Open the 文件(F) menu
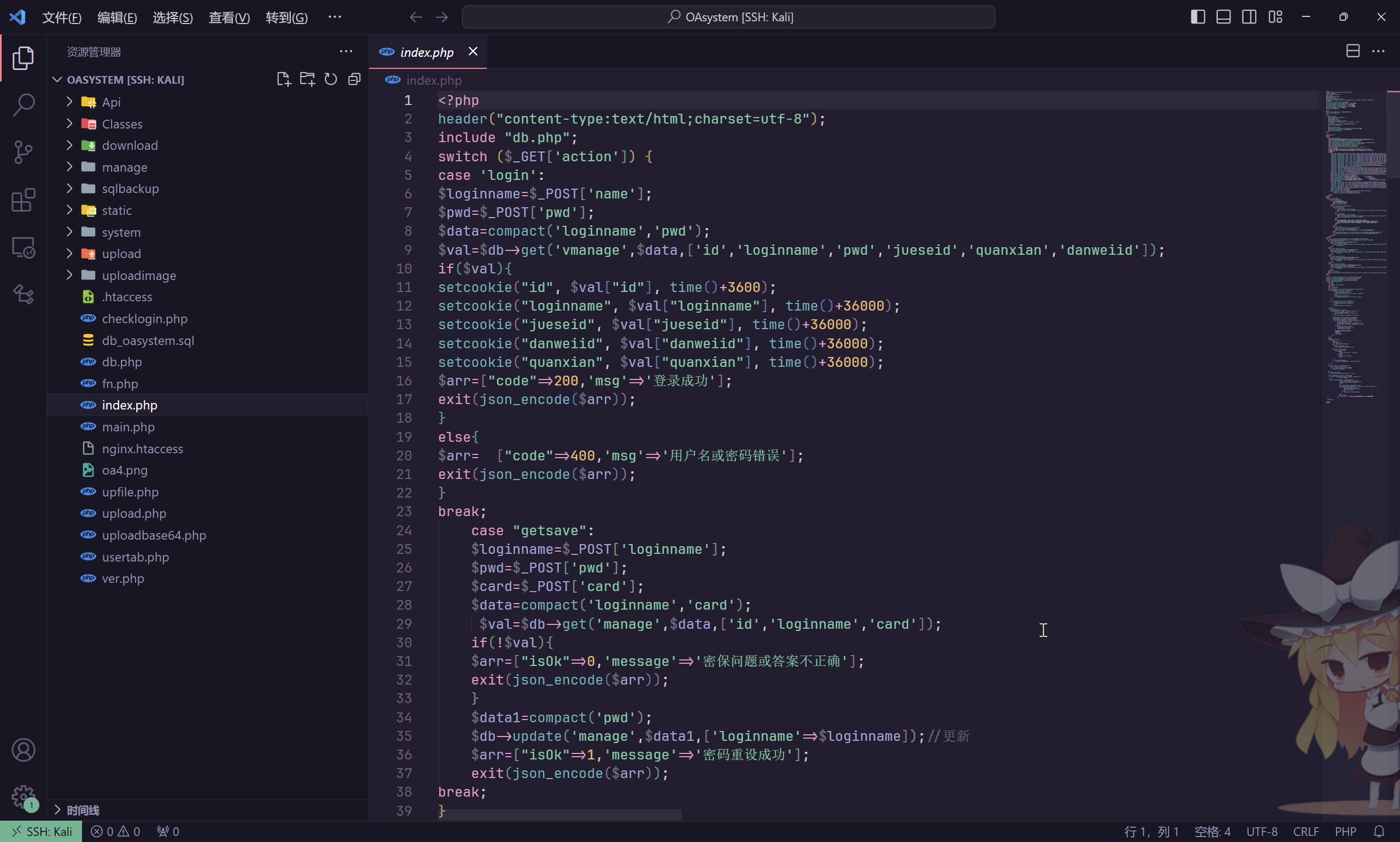The height and width of the screenshot is (842, 1400). coord(62,17)
